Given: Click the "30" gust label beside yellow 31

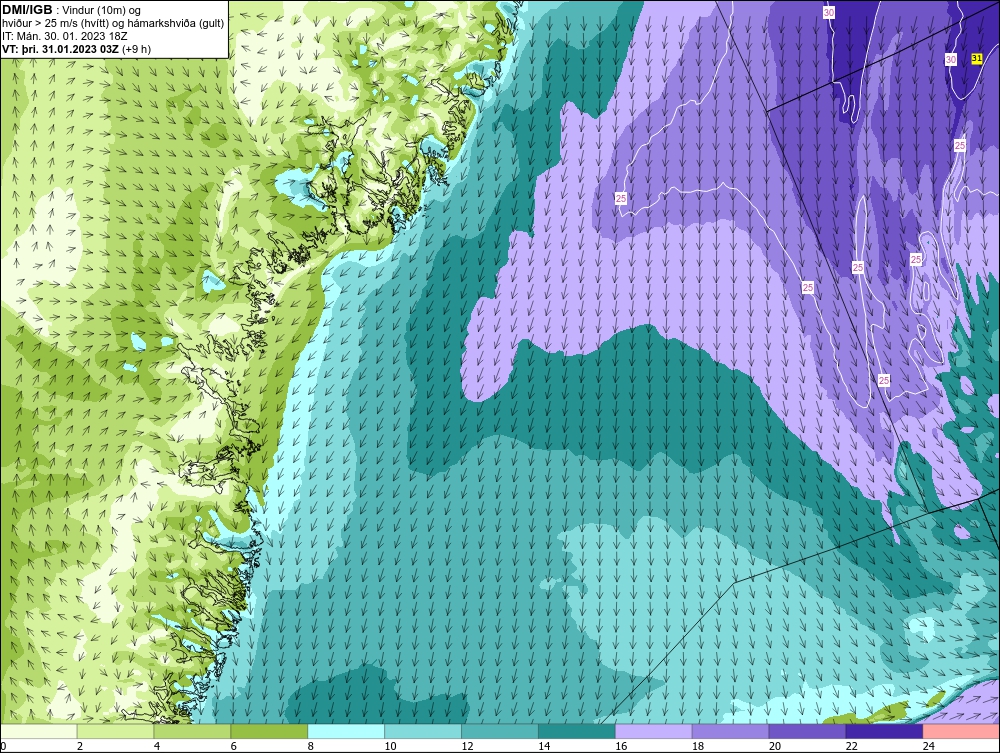Looking at the screenshot, I should pos(951,60).
